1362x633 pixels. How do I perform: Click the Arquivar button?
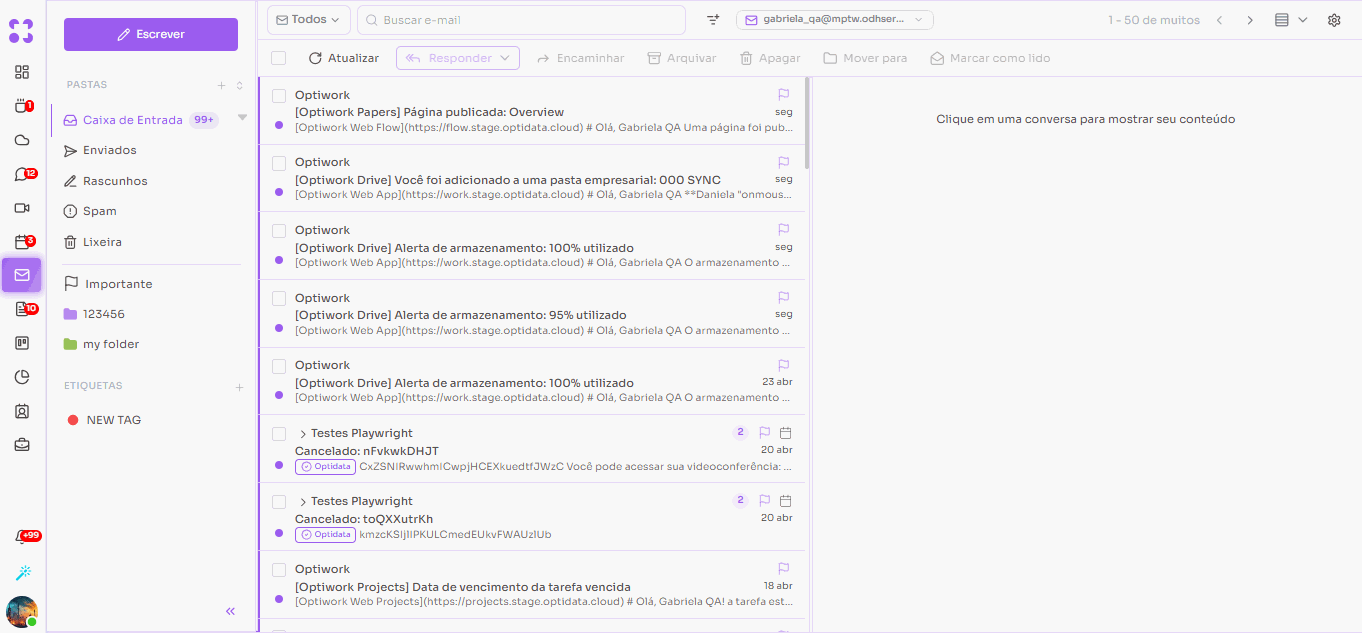(682, 58)
